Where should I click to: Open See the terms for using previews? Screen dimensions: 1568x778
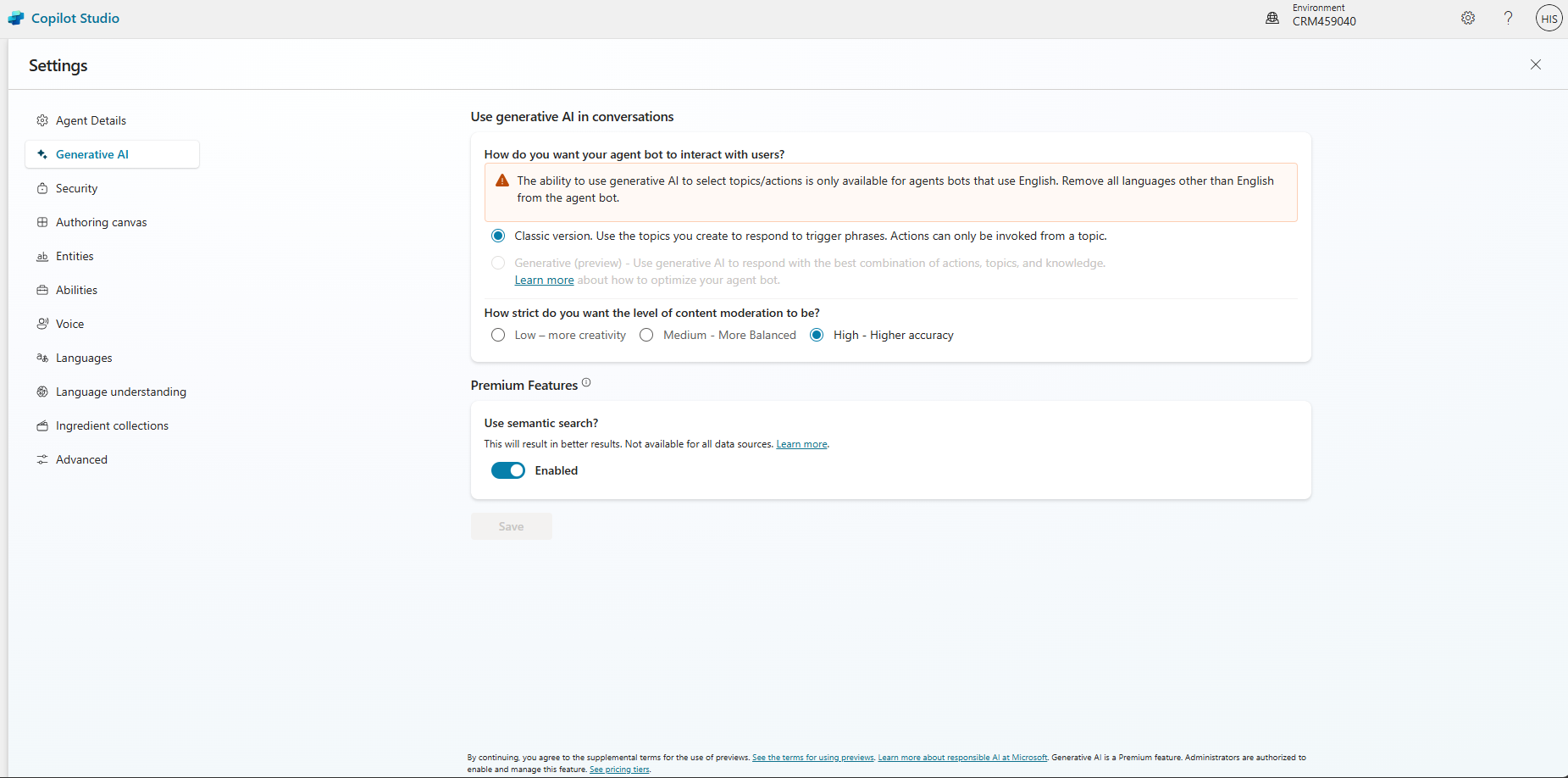(812, 758)
